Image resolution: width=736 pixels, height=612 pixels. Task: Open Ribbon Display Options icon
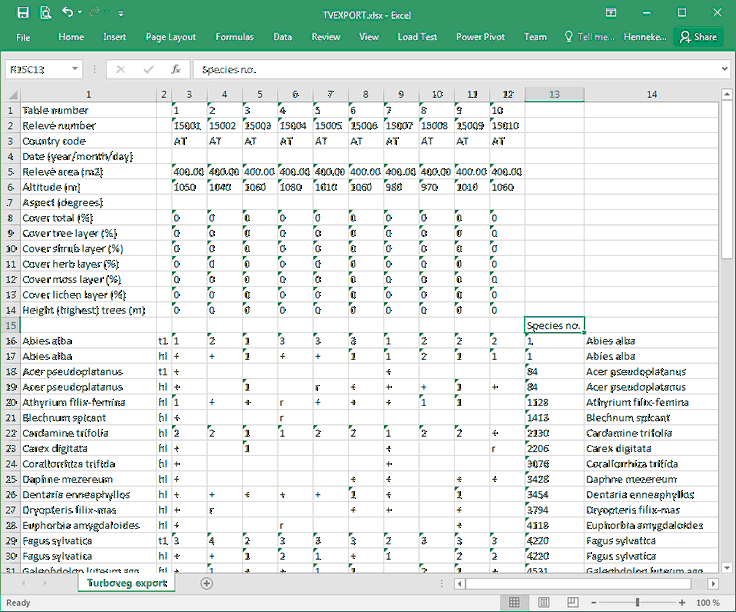[x=612, y=13]
